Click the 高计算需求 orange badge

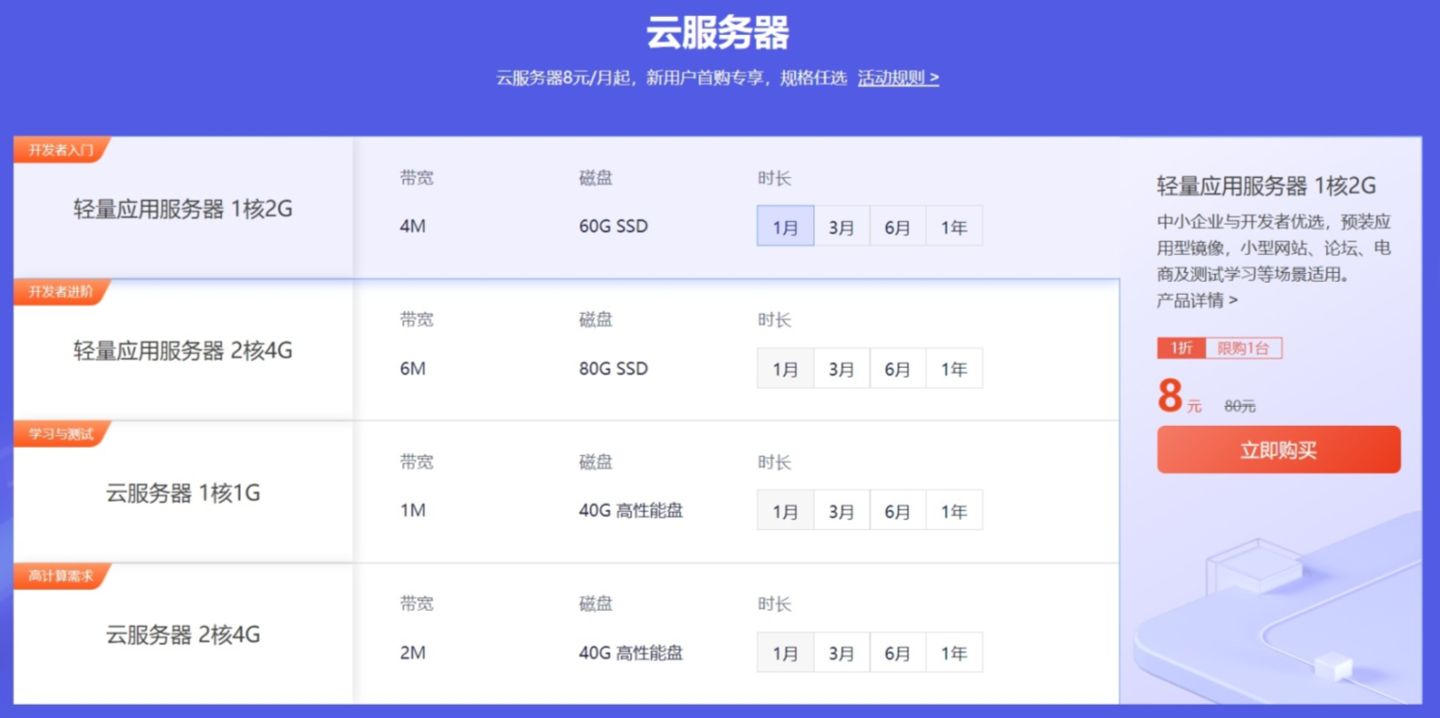(x=60, y=577)
